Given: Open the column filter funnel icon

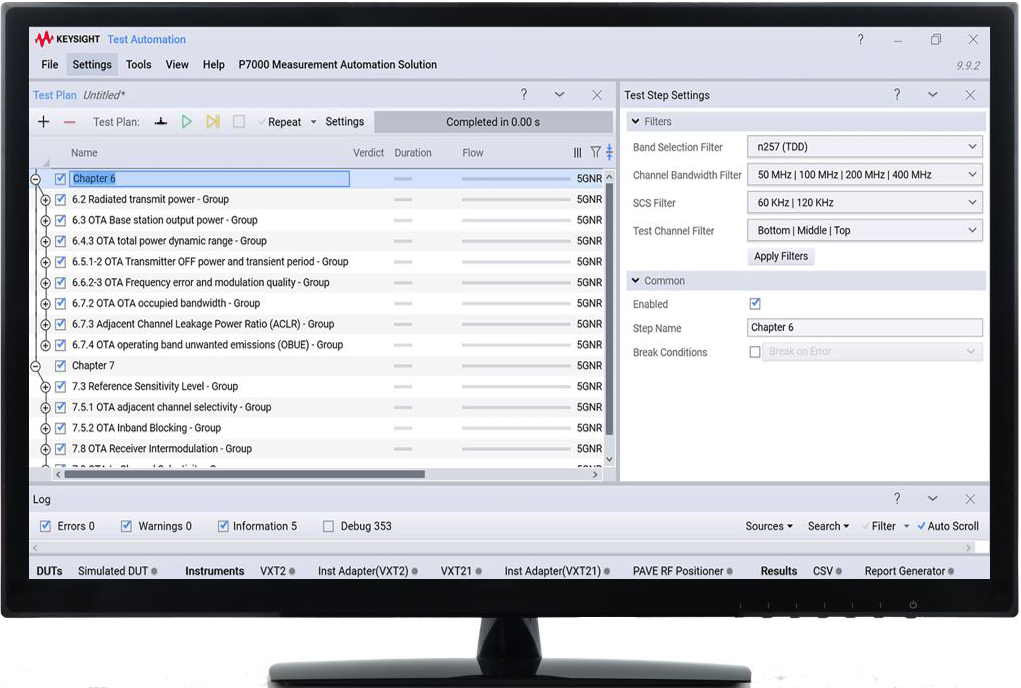Looking at the screenshot, I should 595,152.
